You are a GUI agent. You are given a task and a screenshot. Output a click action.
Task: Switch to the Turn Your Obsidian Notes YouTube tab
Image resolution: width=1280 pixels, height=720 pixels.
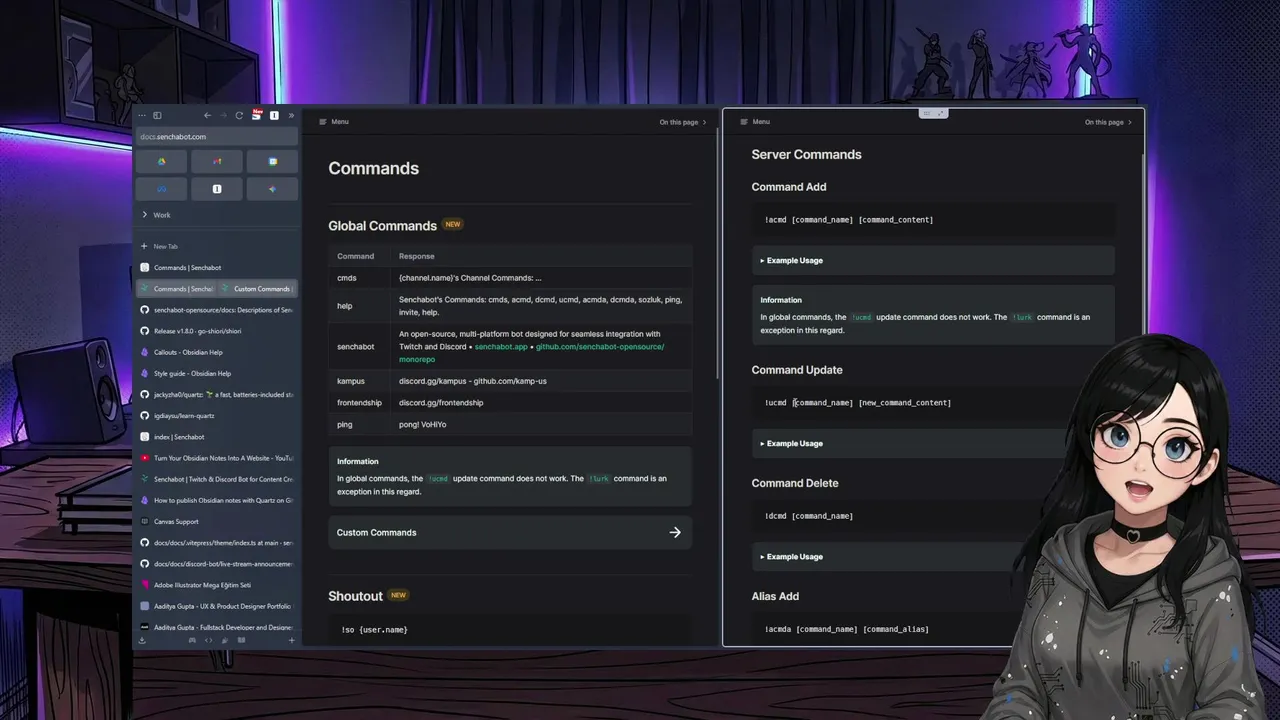coord(217,458)
